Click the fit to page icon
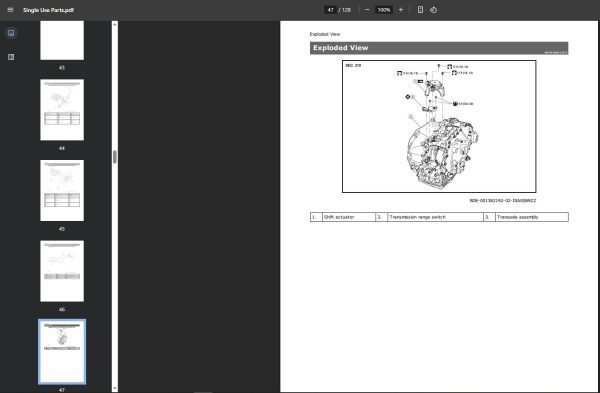600x393 pixels. coord(420,10)
